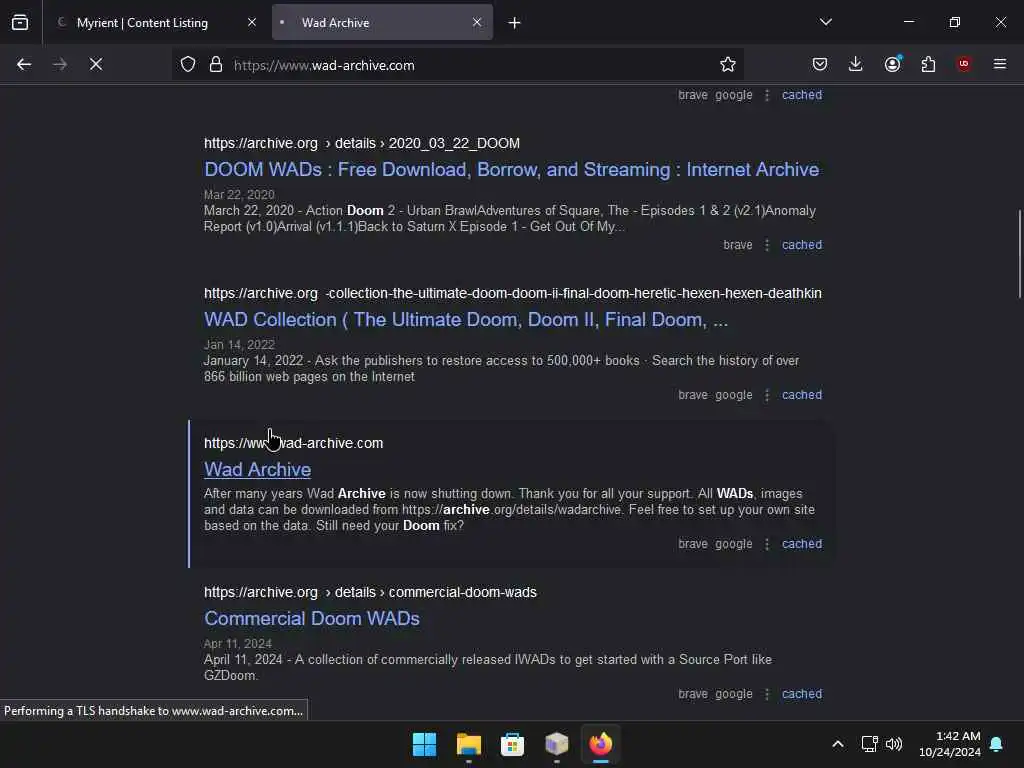The width and height of the screenshot is (1024, 768).
Task: Open Commercial Doom WADs result
Action: click(x=312, y=618)
